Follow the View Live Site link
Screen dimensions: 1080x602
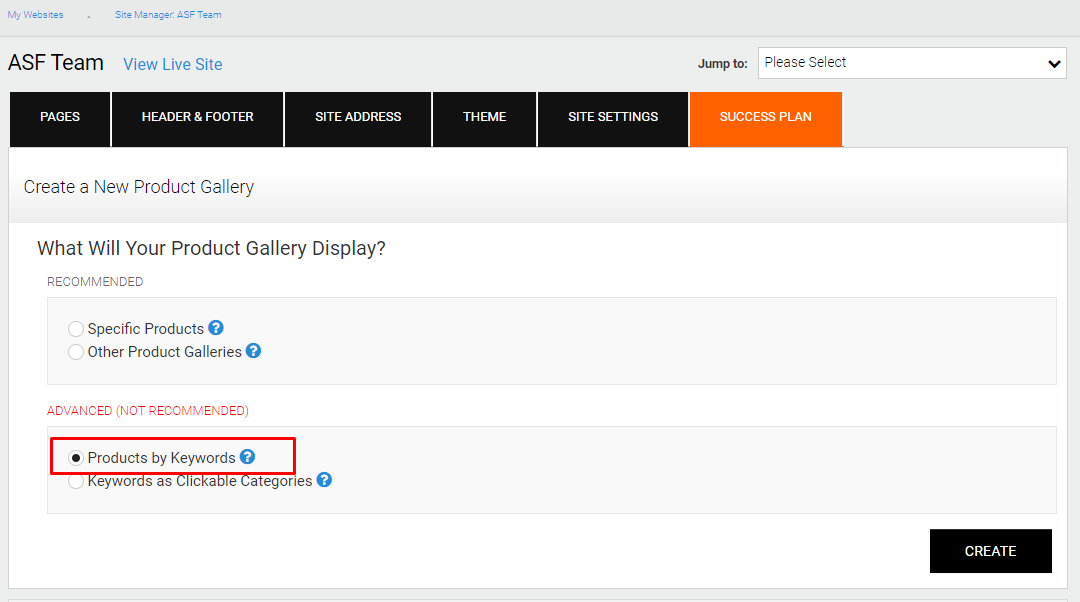[173, 64]
